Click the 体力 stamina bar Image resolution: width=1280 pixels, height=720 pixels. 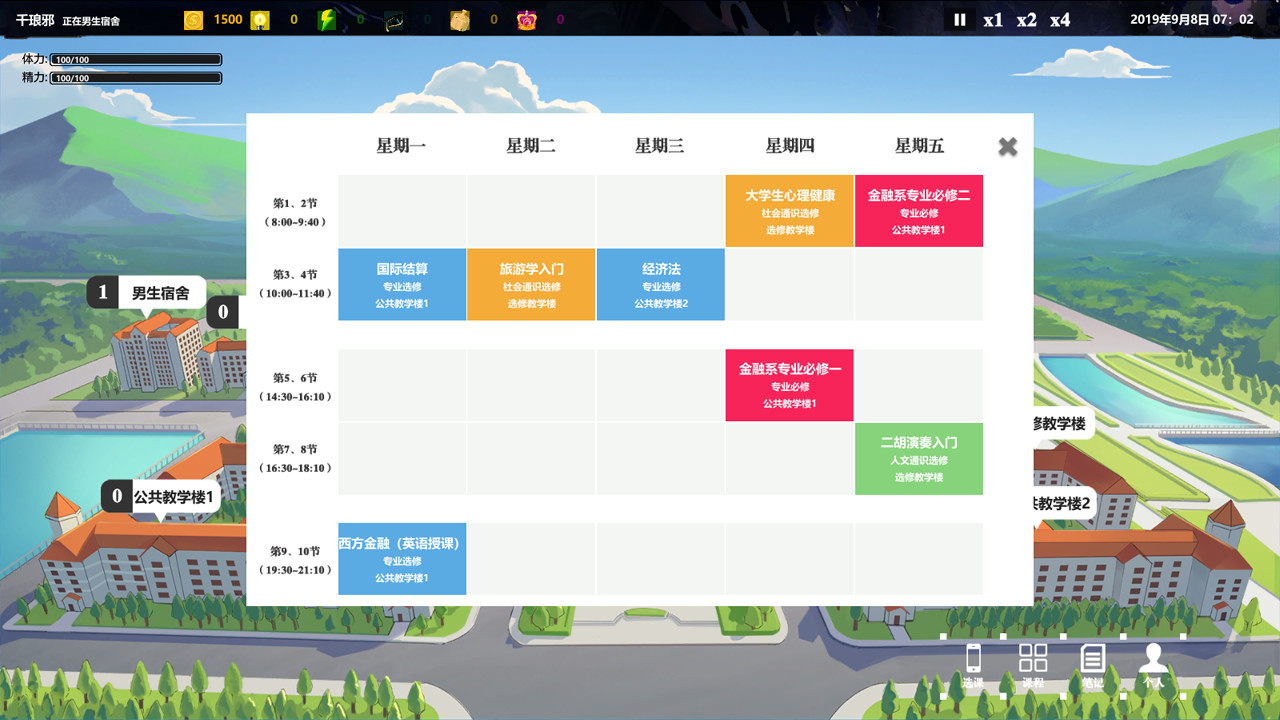pos(136,60)
